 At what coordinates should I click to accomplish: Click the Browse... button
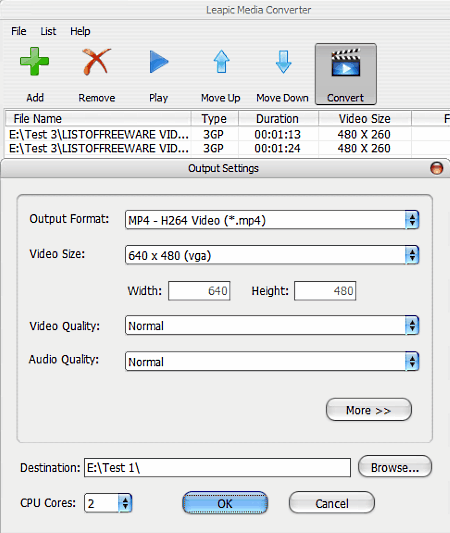pos(395,467)
